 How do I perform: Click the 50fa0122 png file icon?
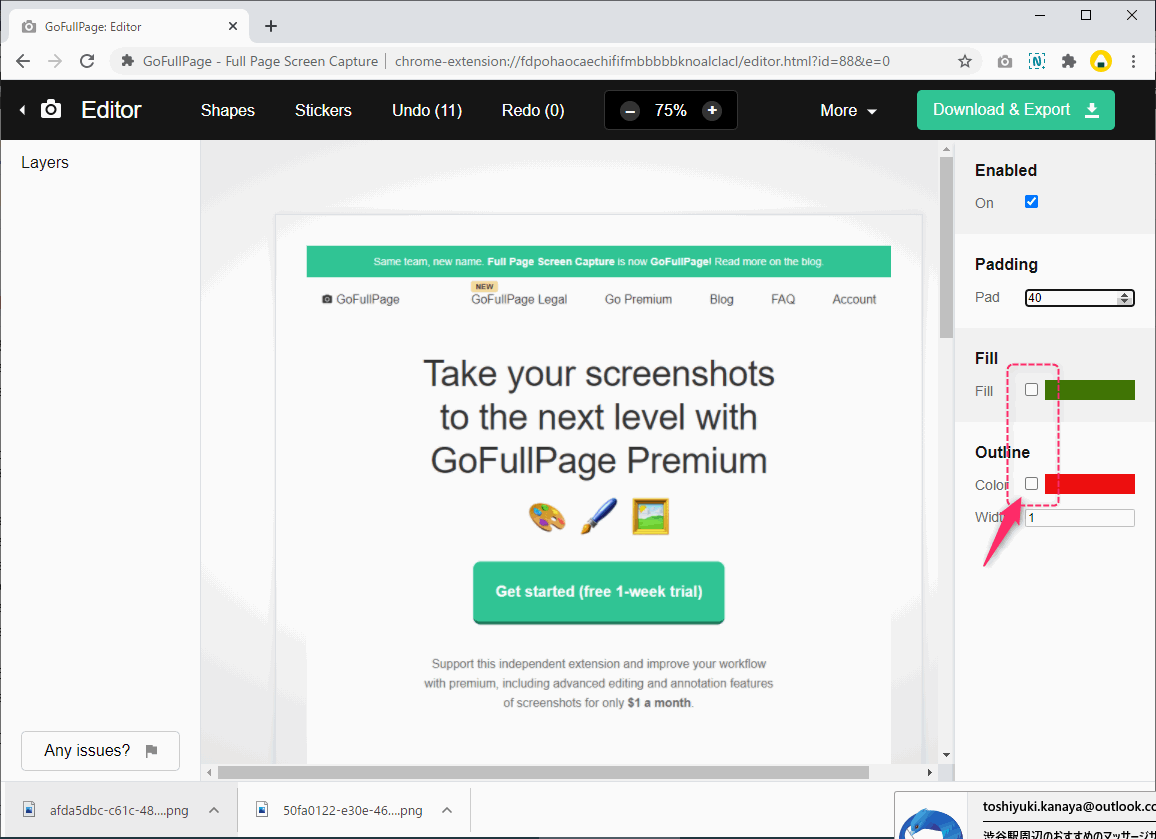click(x=262, y=810)
